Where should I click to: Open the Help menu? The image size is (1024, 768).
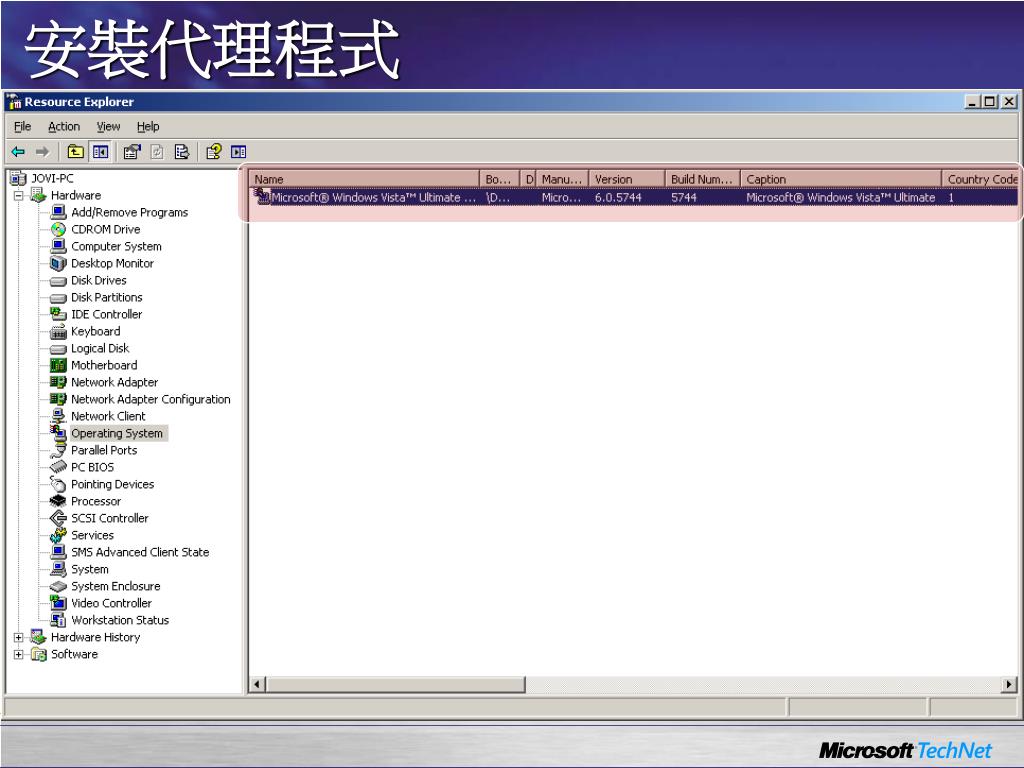148,127
